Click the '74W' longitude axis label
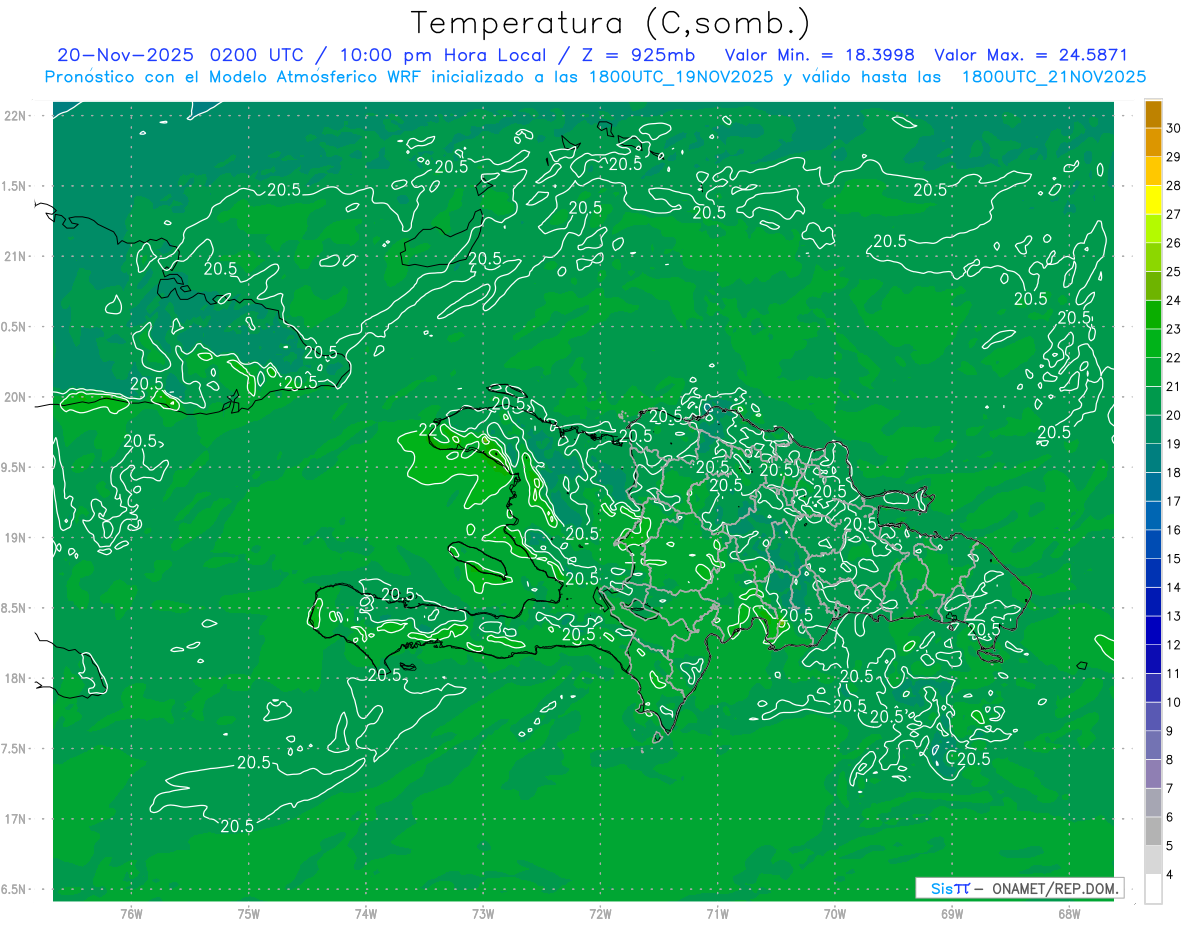Viewport: 1200px width, 927px height. 366,913
